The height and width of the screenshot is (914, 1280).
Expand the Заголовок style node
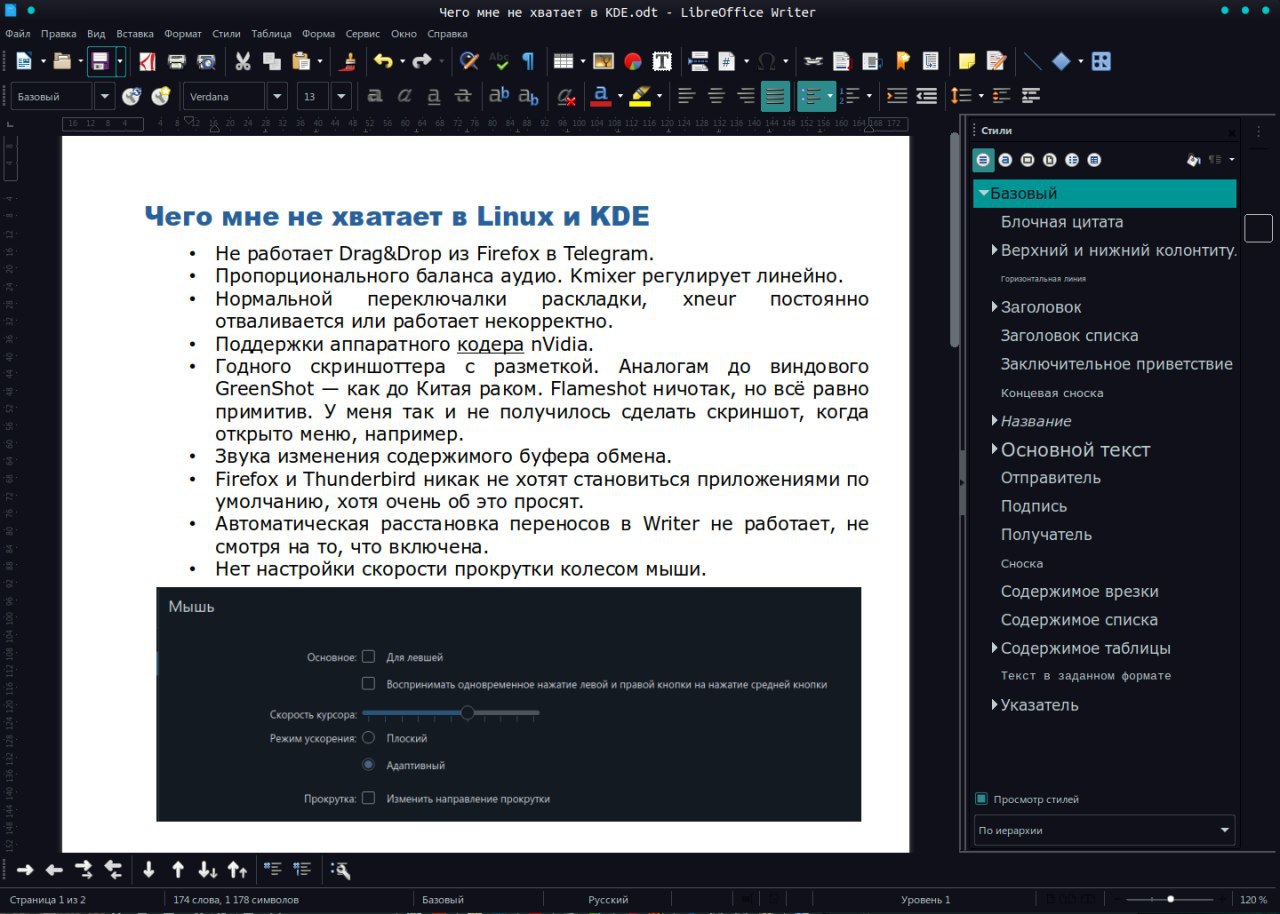(x=994, y=306)
